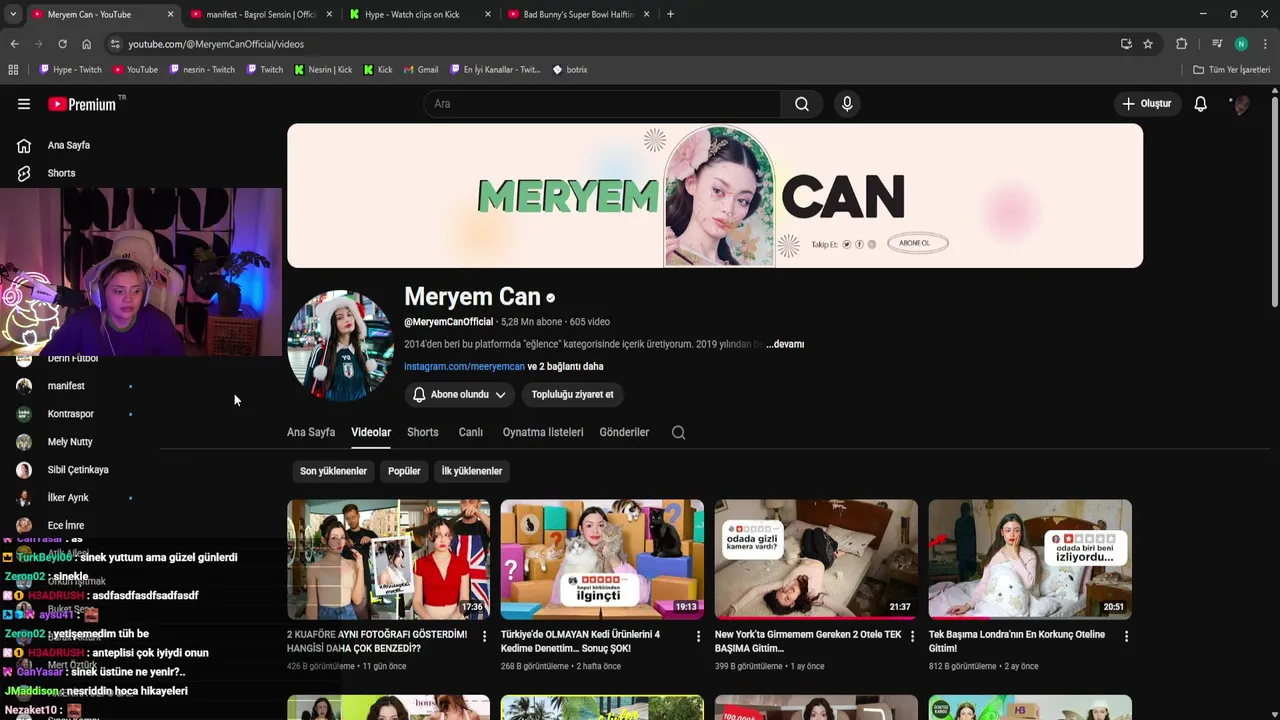Search within channel using magnifier icon
Screen dimensions: 1280x720
coord(678,432)
